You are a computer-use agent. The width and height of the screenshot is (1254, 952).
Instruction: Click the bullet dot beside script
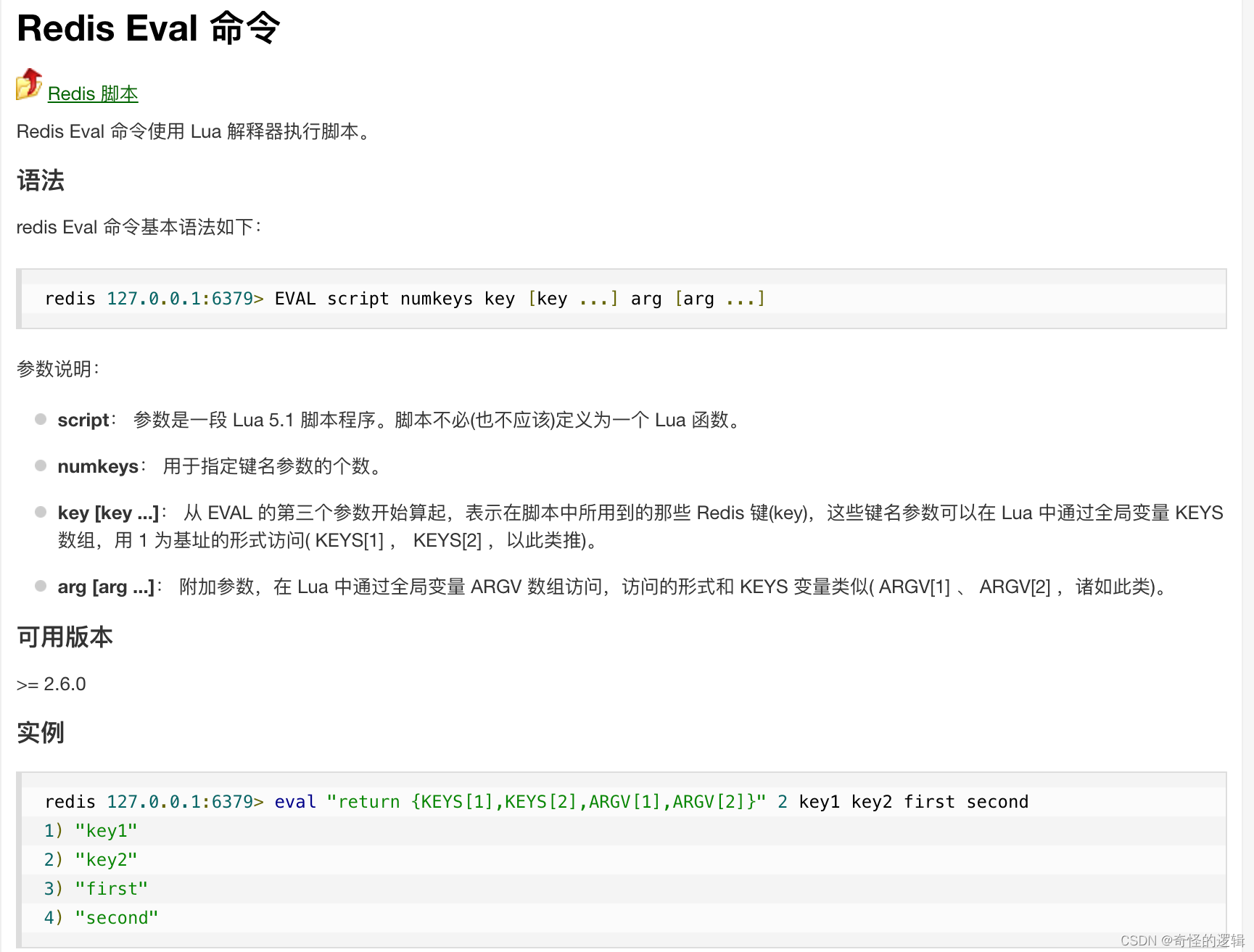pos(41,419)
